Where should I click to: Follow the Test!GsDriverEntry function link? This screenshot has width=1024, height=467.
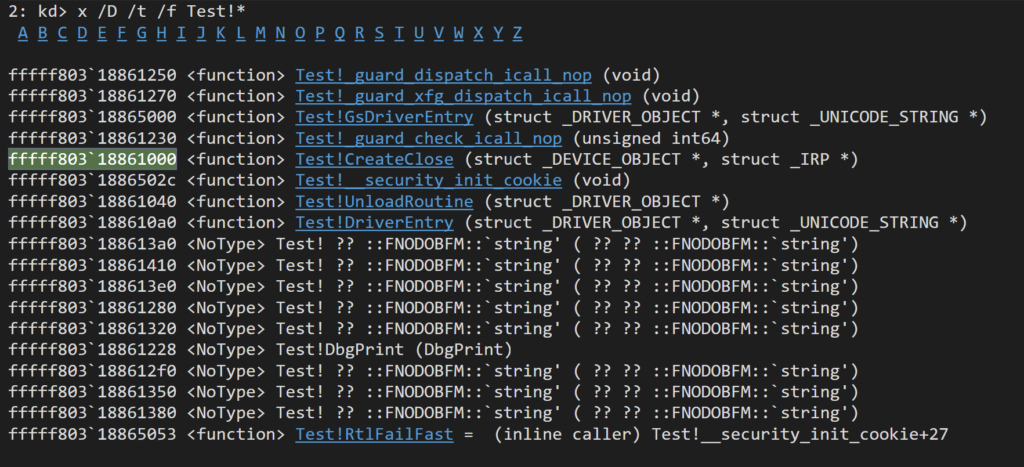click(x=385, y=118)
